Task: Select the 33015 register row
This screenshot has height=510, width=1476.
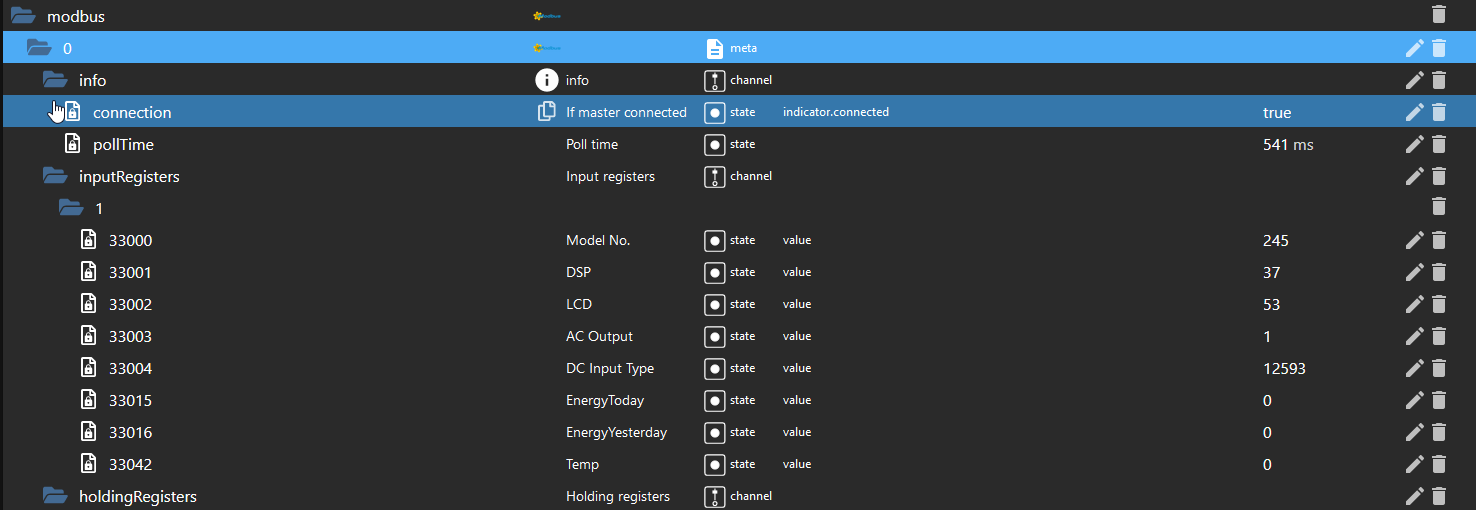Action: pos(738,400)
